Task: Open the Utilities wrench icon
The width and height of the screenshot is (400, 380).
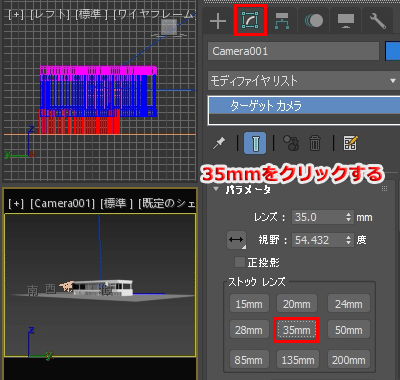Action: click(378, 21)
